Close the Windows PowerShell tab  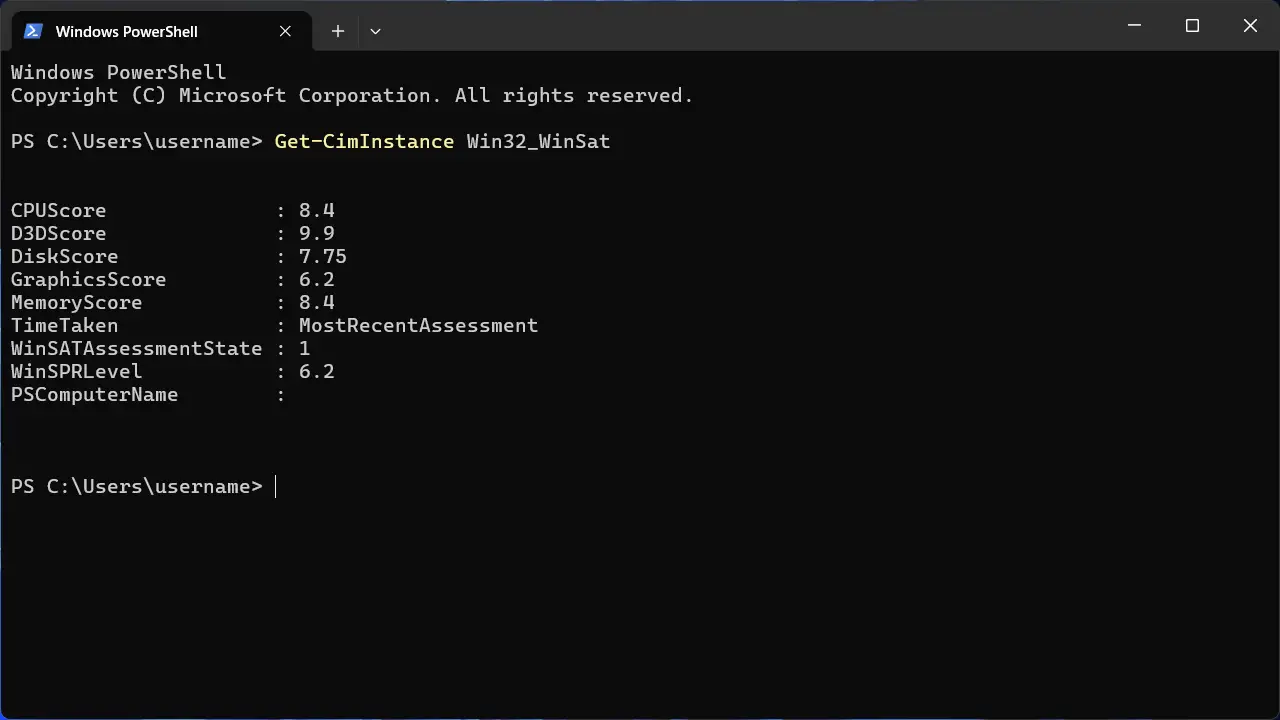[x=285, y=31]
